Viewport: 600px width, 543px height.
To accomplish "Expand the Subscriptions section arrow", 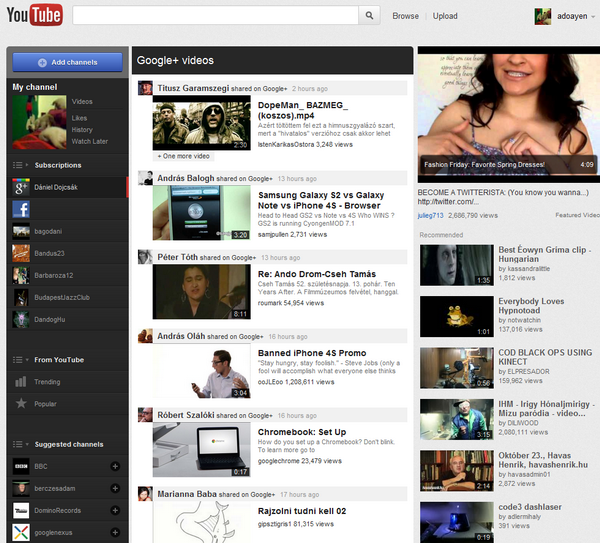I will pos(27,165).
